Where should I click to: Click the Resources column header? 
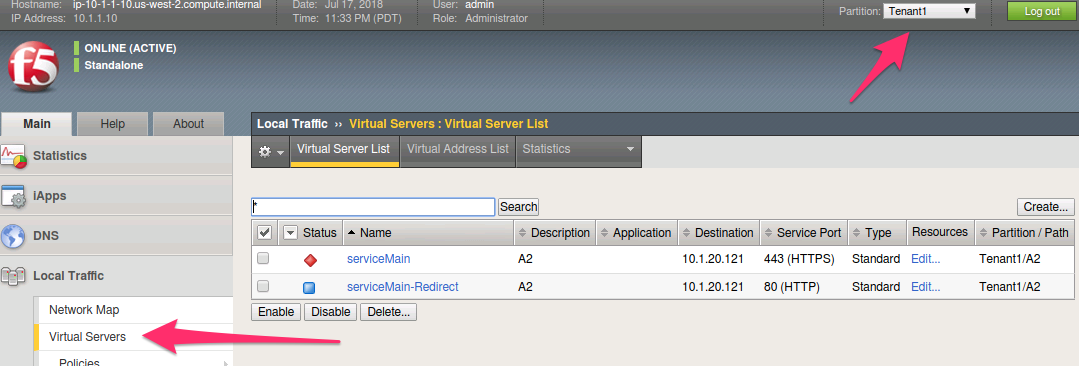(x=940, y=233)
